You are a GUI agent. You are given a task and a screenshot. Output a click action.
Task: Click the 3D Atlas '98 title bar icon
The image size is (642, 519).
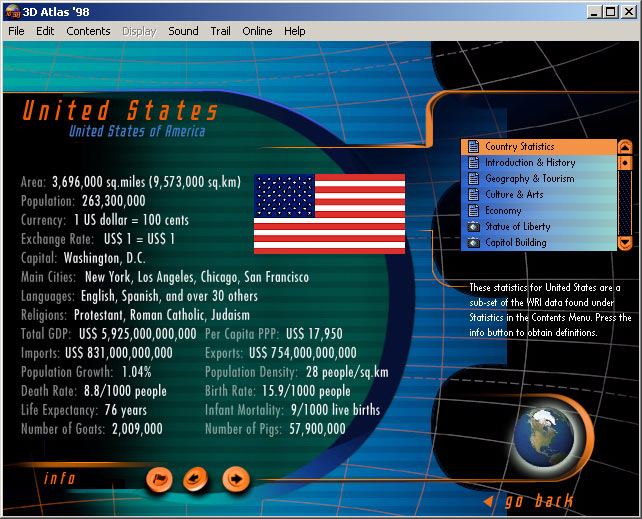click(x=12, y=11)
